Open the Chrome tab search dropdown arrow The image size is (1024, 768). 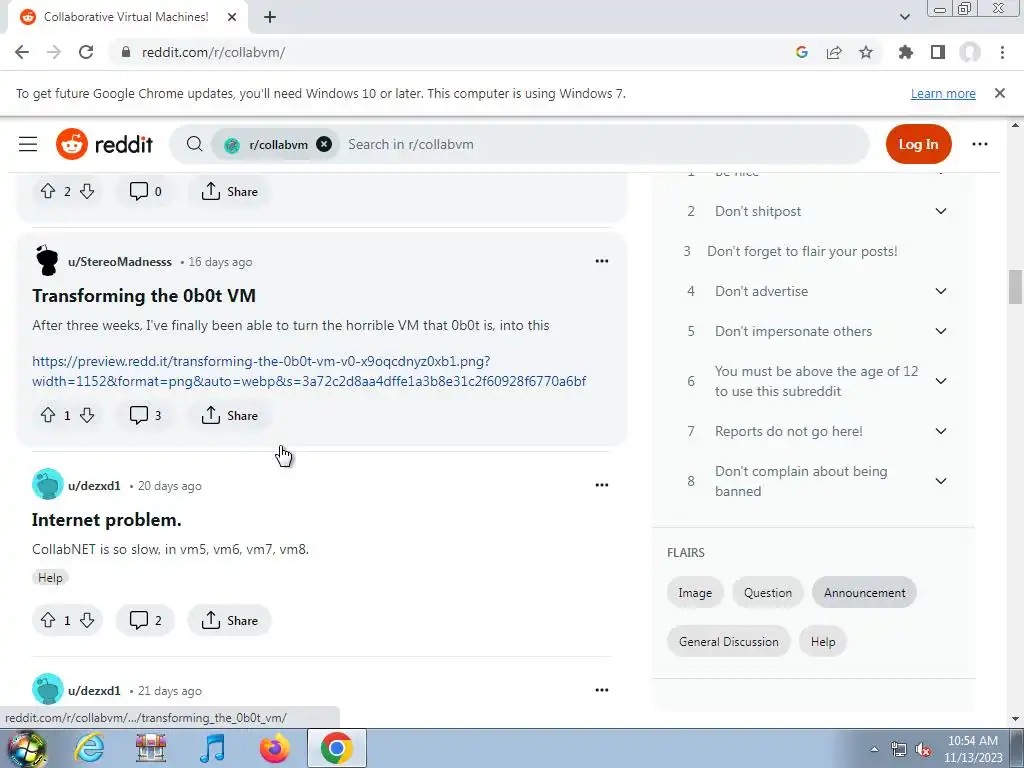pyautogui.click(x=904, y=17)
